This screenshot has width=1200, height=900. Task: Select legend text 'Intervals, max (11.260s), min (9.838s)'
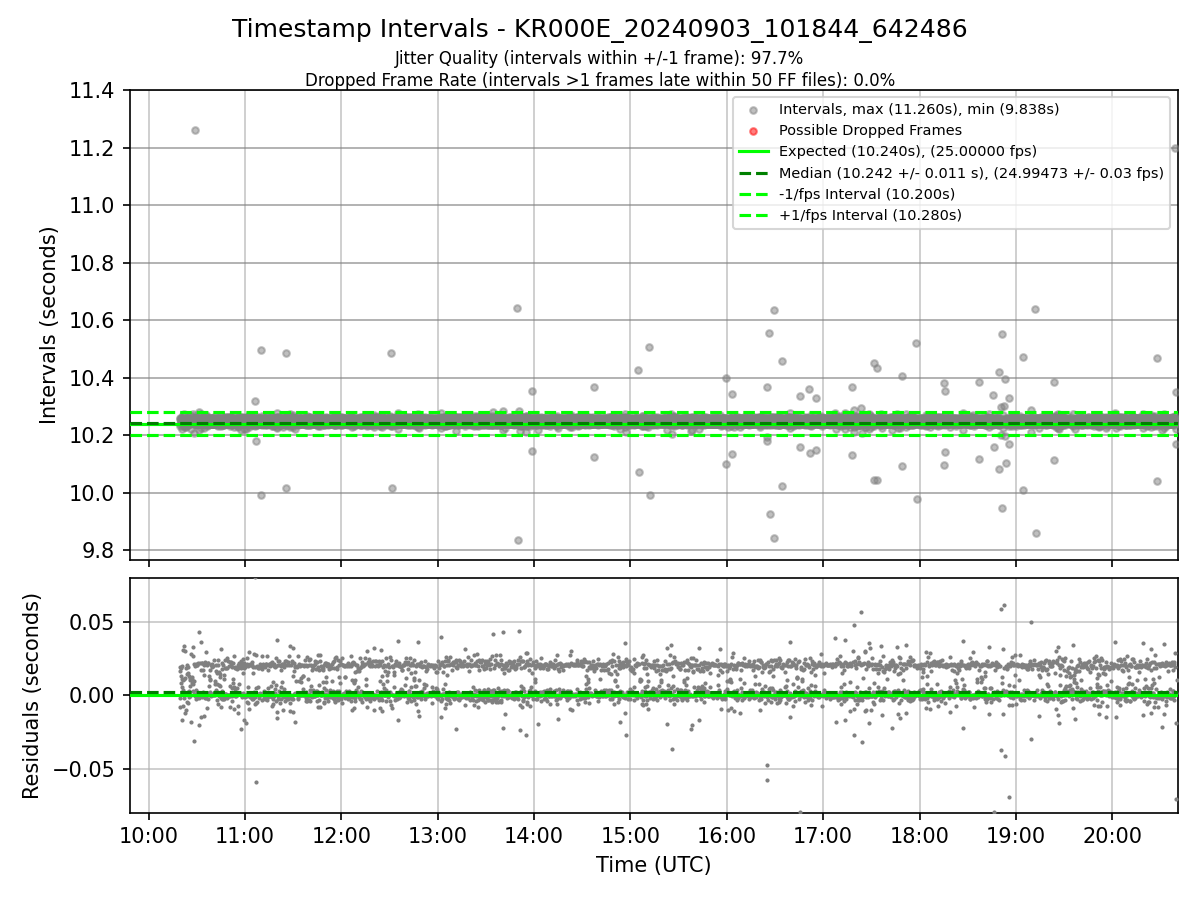(x=919, y=109)
